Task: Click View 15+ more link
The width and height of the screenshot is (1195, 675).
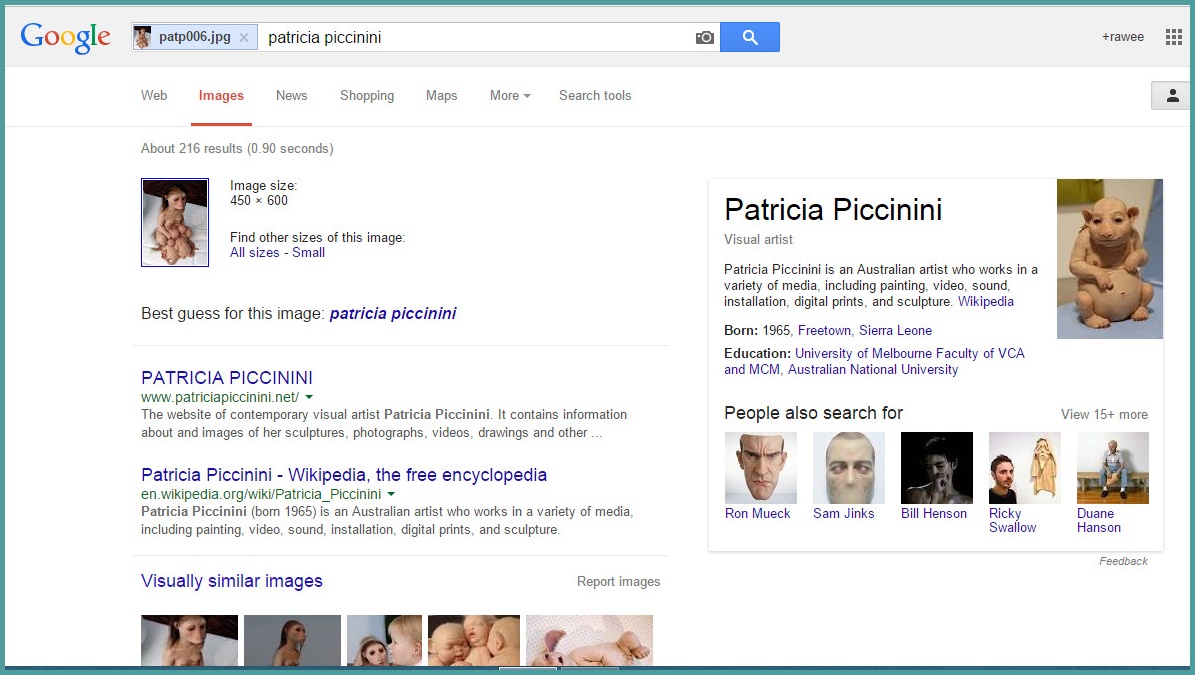Action: click(x=1104, y=414)
